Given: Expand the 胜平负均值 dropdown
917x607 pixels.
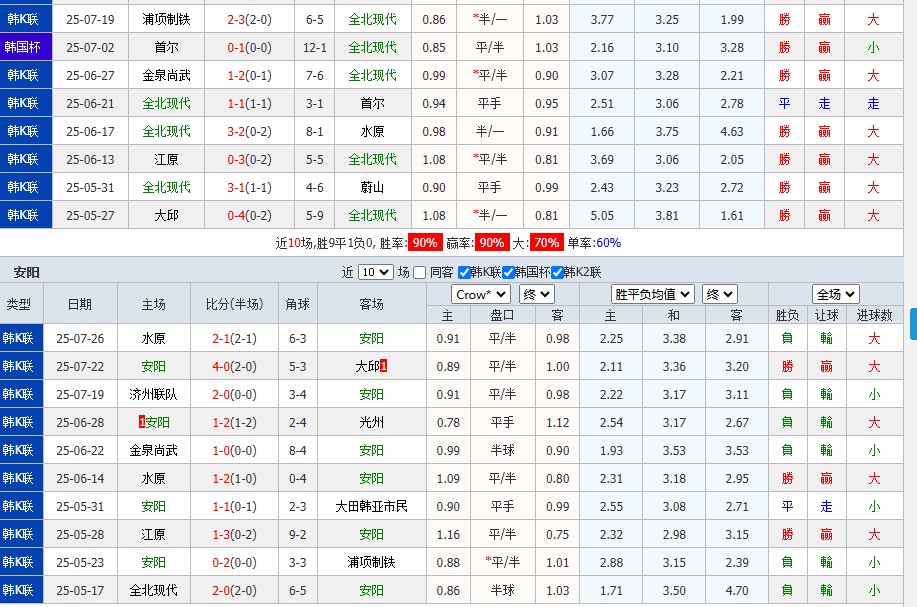Looking at the screenshot, I should (x=653, y=294).
